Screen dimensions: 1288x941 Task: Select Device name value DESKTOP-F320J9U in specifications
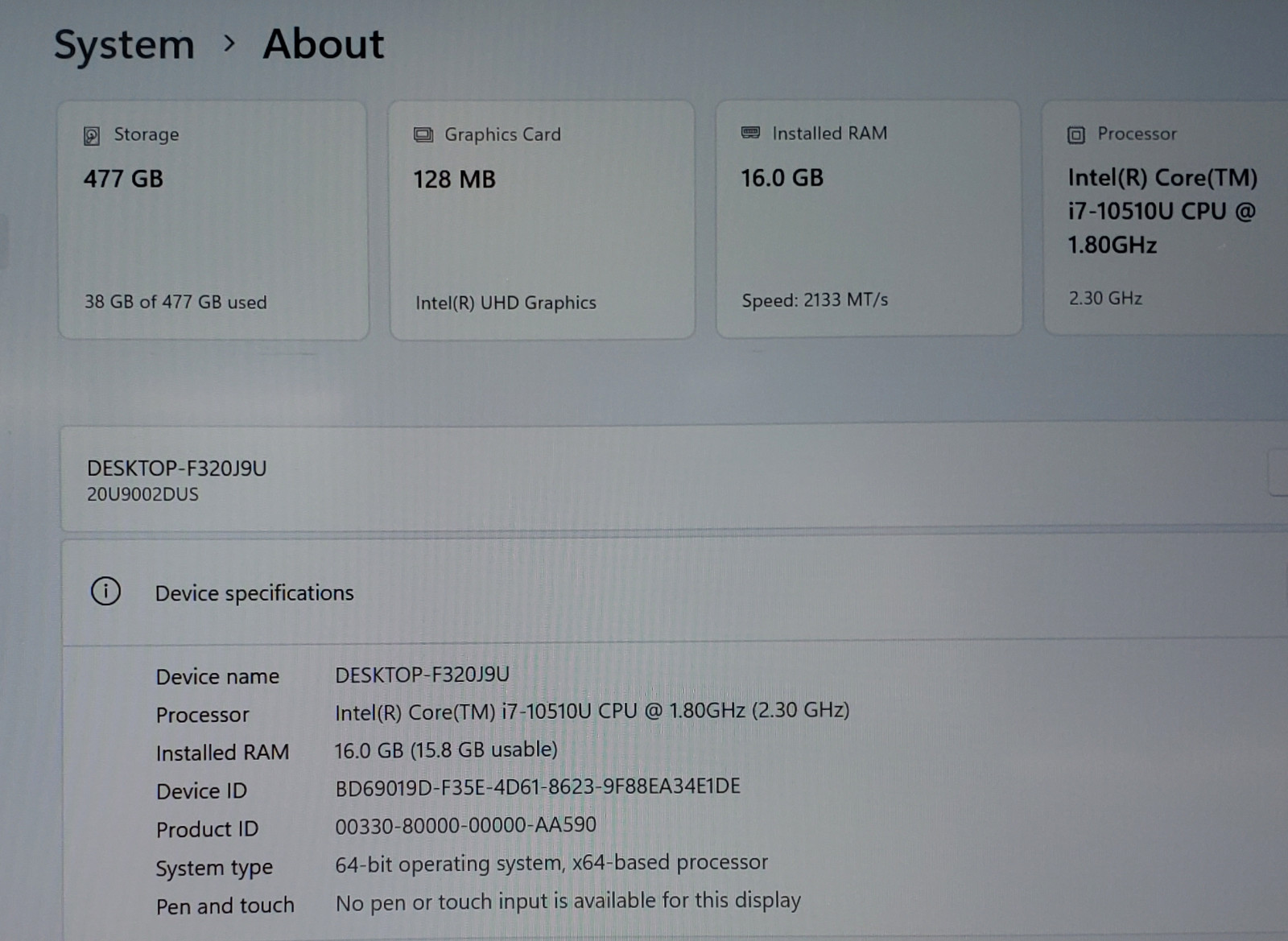pyautogui.click(x=422, y=675)
